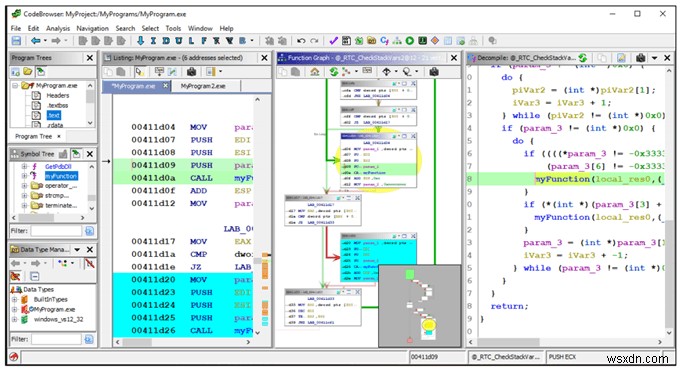The width and height of the screenshot is (680, 369).
Task: Re-decompile with green refresh icon
Action: pos(582,58)
